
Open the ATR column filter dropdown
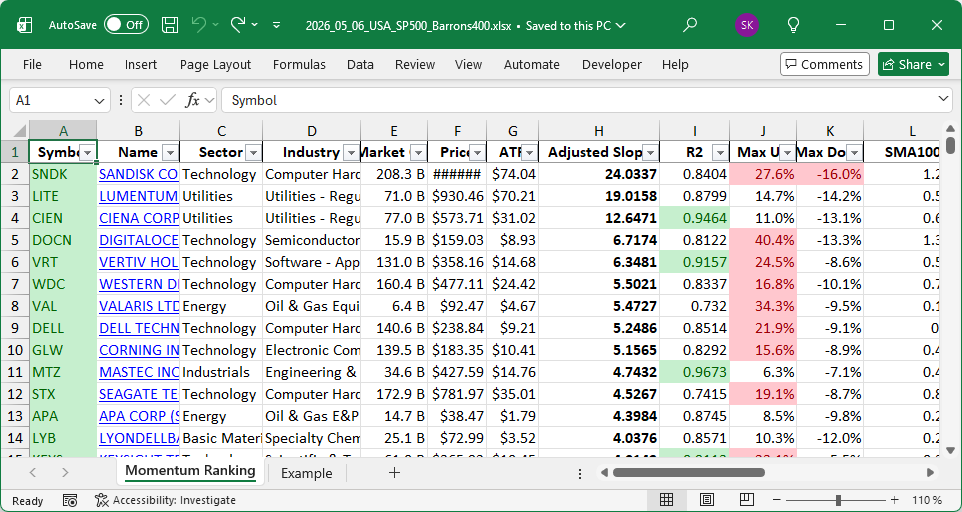click(x=529, y=153)
